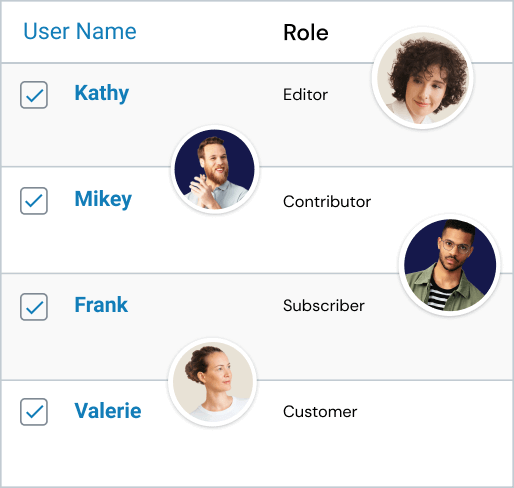View Valerie's user profile link
Screen dimensions: 514x488
(x=108, y=410)
